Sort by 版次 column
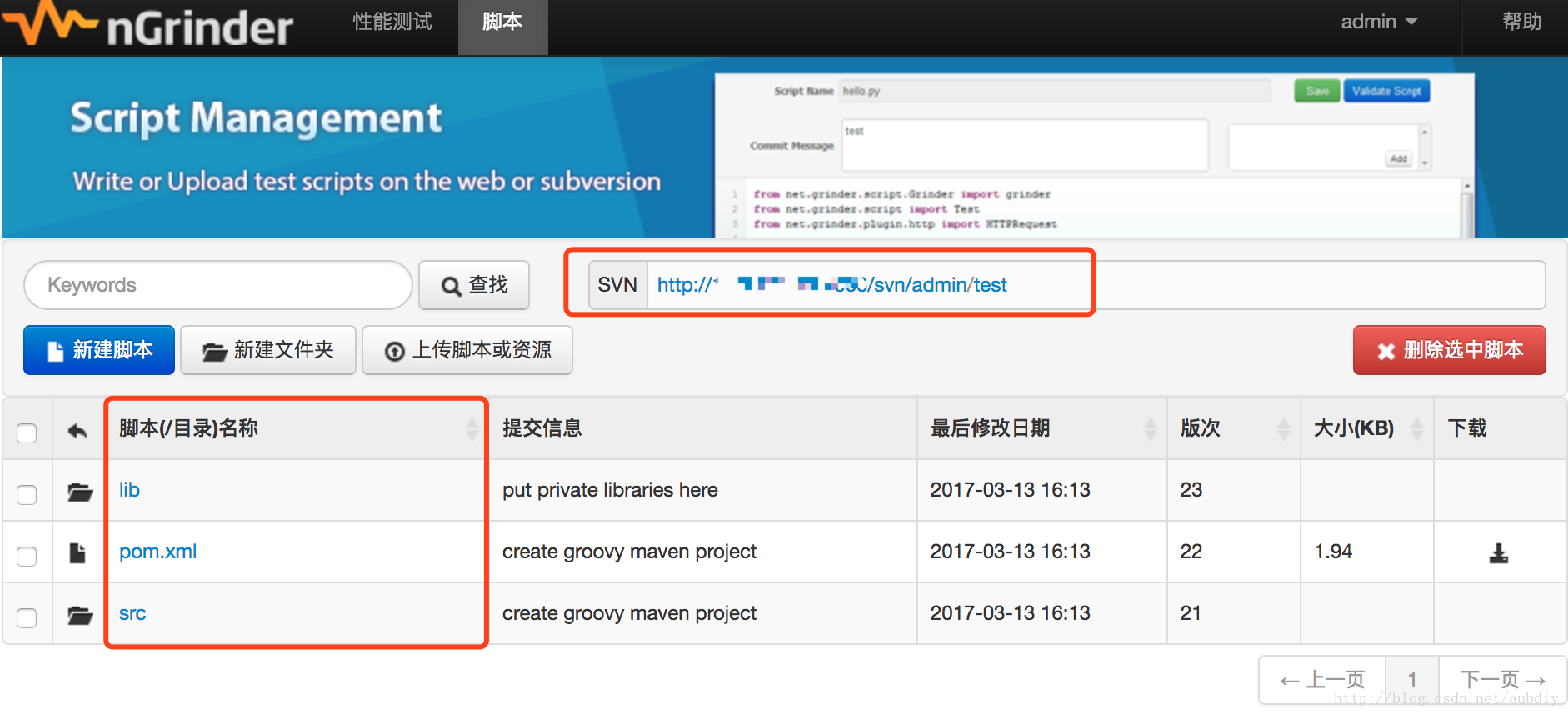 pyautogui.click(x=1234, y=428)
